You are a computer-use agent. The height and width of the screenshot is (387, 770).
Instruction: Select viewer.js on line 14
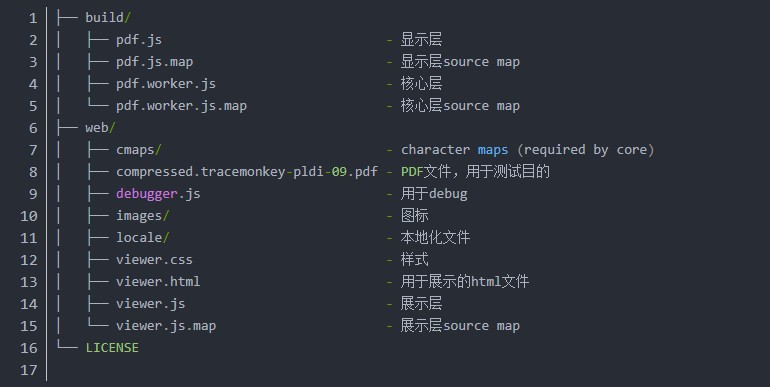click(x=151, y=304)
